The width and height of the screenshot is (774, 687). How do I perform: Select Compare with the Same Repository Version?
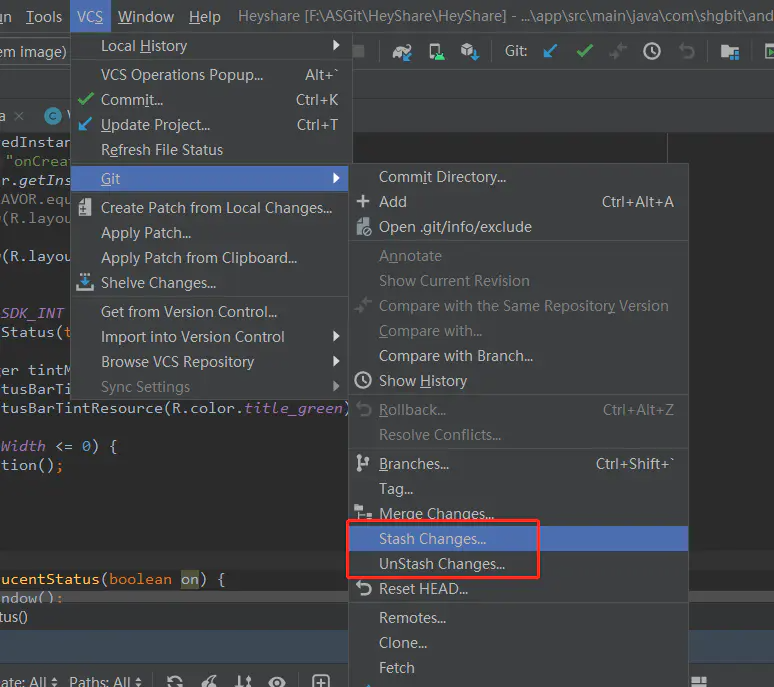tap(518, 305)
